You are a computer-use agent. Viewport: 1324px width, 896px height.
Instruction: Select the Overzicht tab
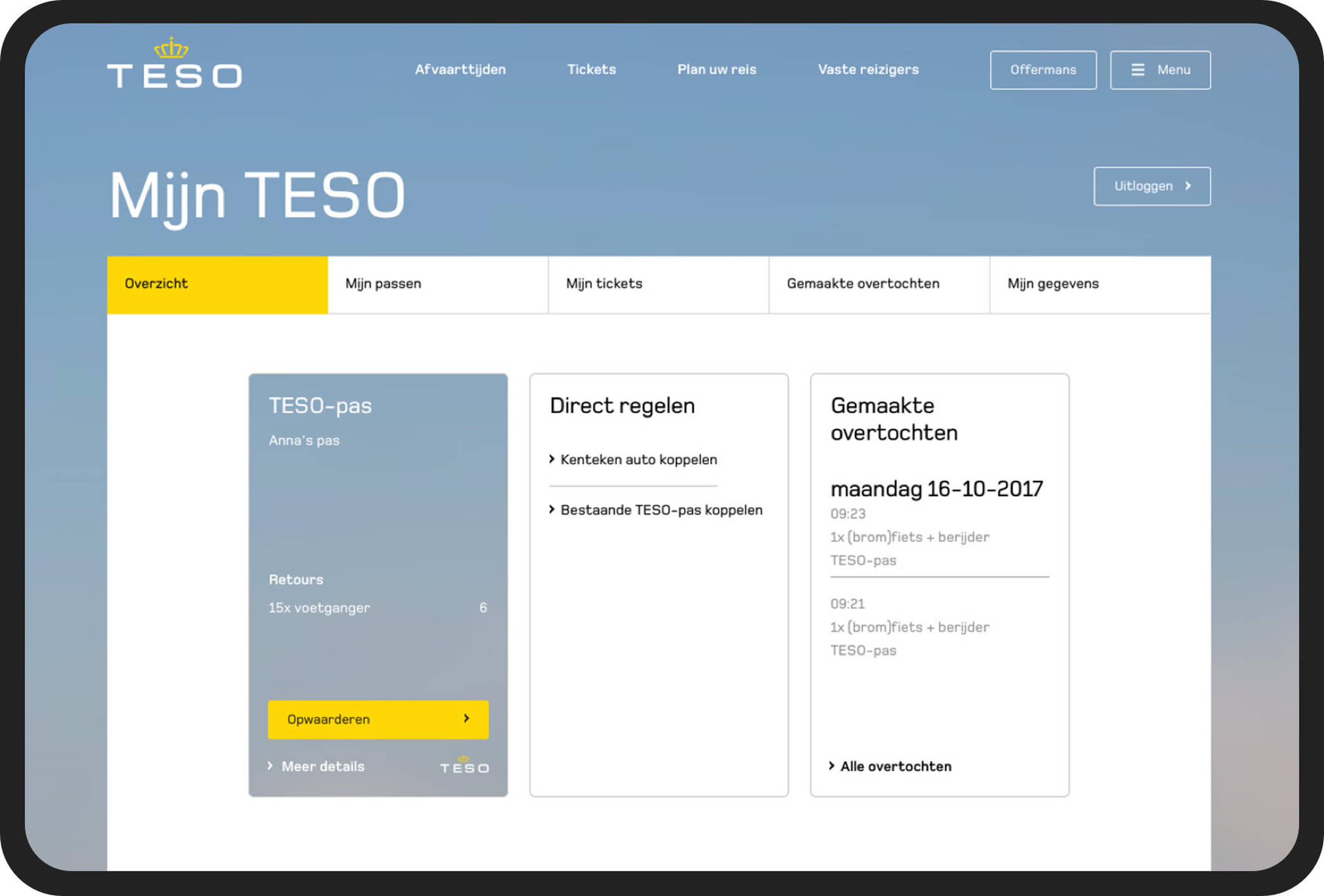(217, 284)
